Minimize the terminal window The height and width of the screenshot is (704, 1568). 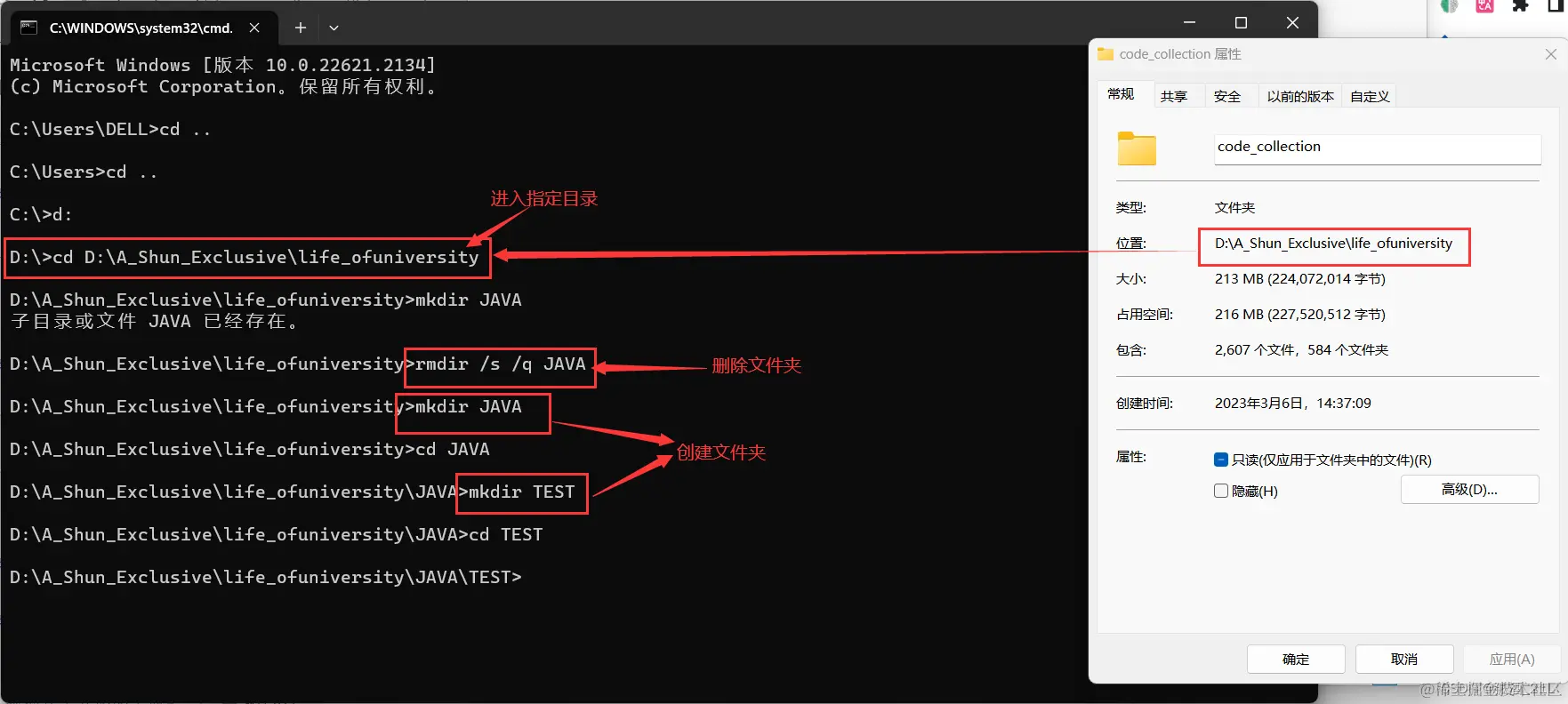click(x=1189, y=23)
